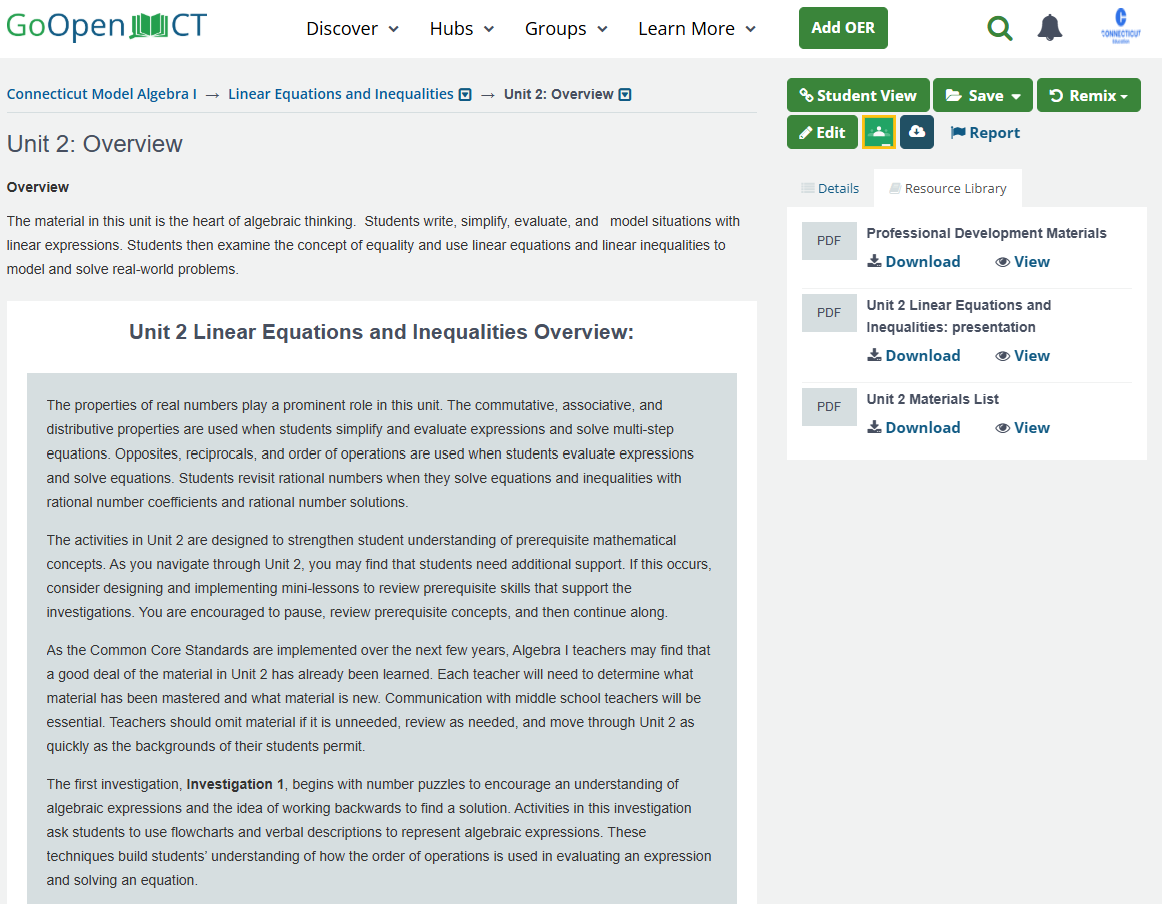Open the notifications bell

(x=1049, y=28)
